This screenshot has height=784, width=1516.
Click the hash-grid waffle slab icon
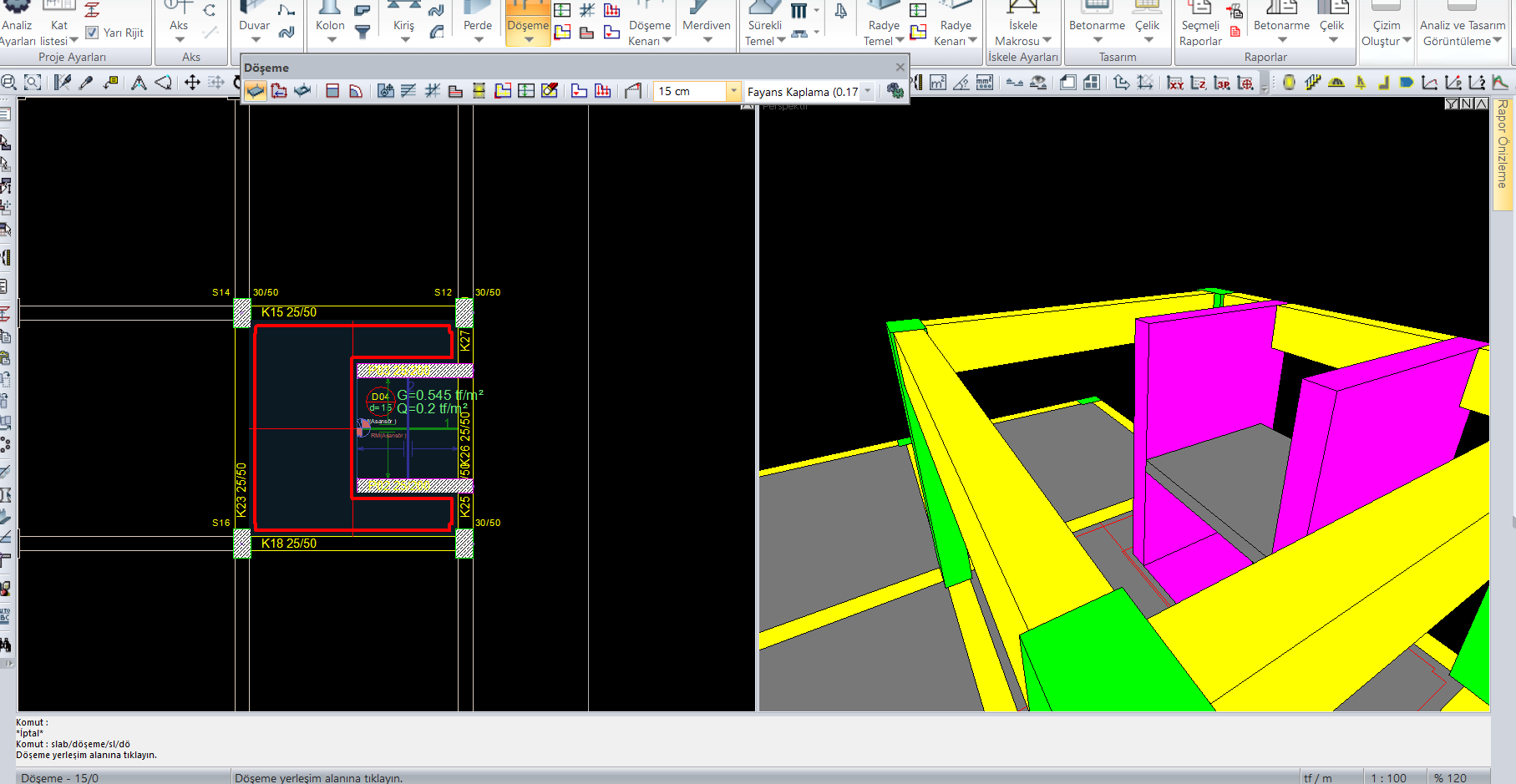[x=432, y=91]
